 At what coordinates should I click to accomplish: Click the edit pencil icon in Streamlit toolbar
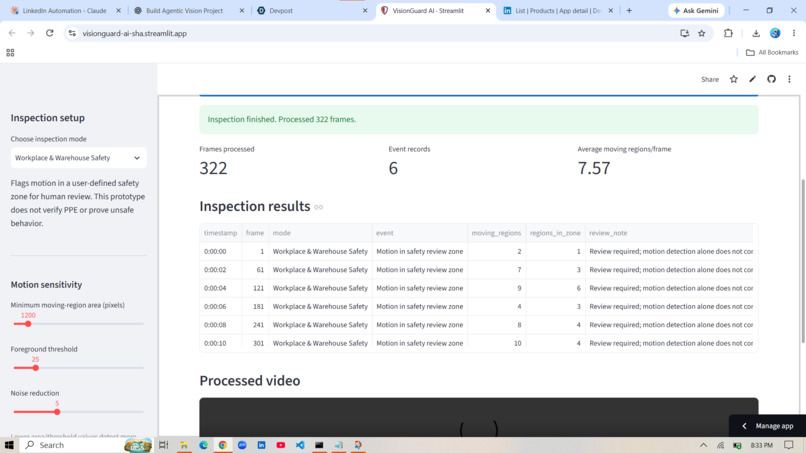(753, 79)
